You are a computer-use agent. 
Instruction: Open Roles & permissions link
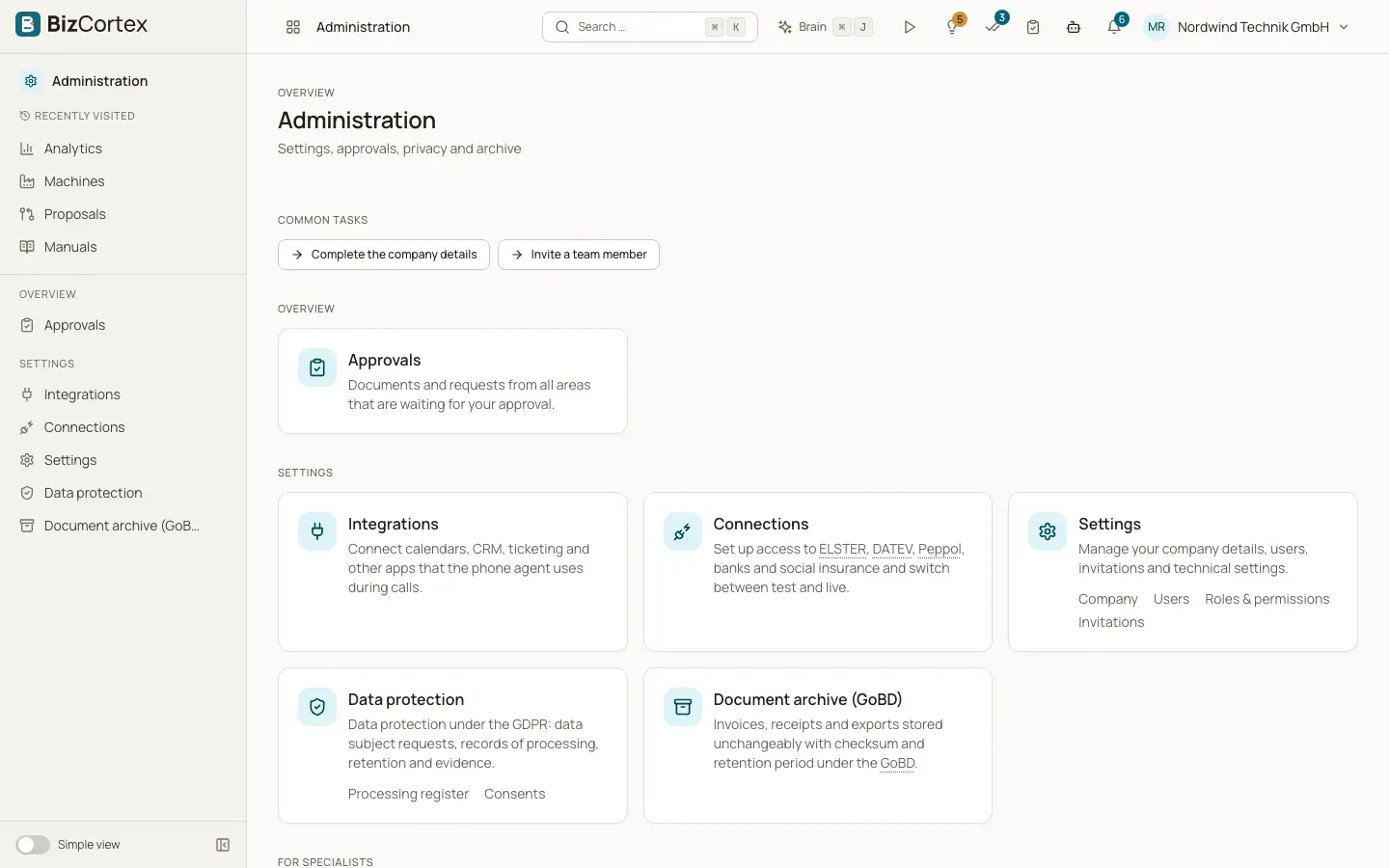(x=1267, y=599)
